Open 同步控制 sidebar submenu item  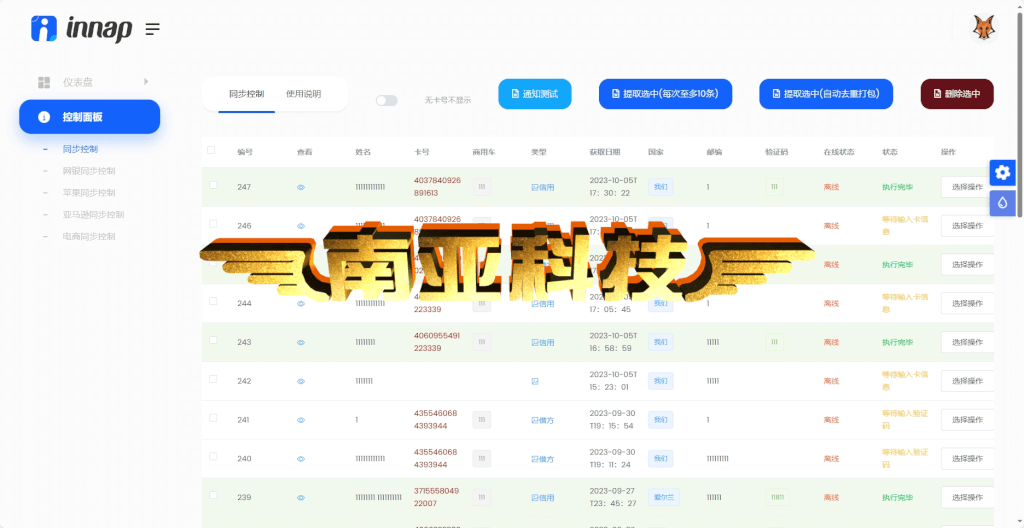tap(80, 149)
